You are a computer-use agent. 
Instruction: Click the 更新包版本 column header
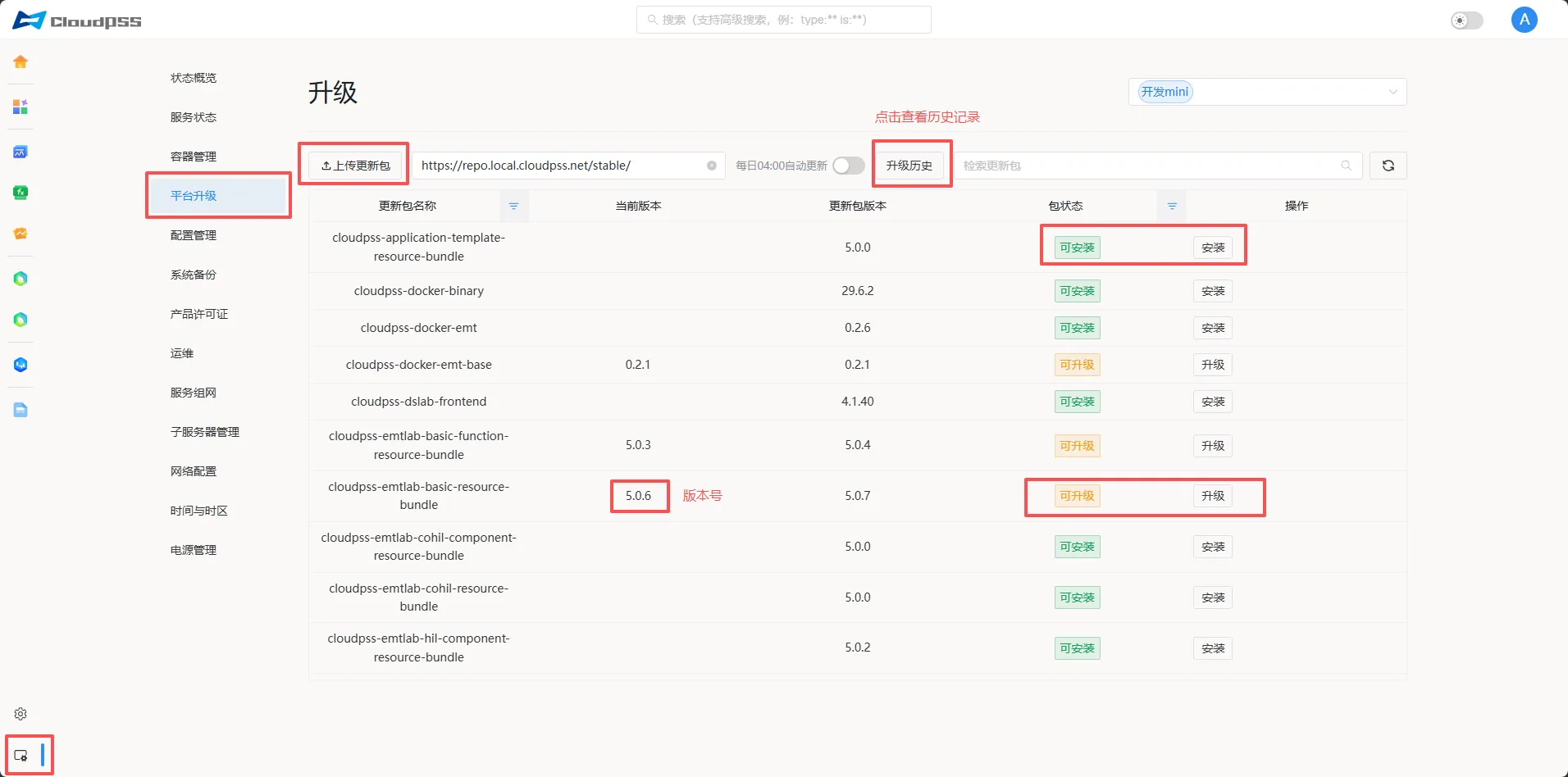coord(858,206)
